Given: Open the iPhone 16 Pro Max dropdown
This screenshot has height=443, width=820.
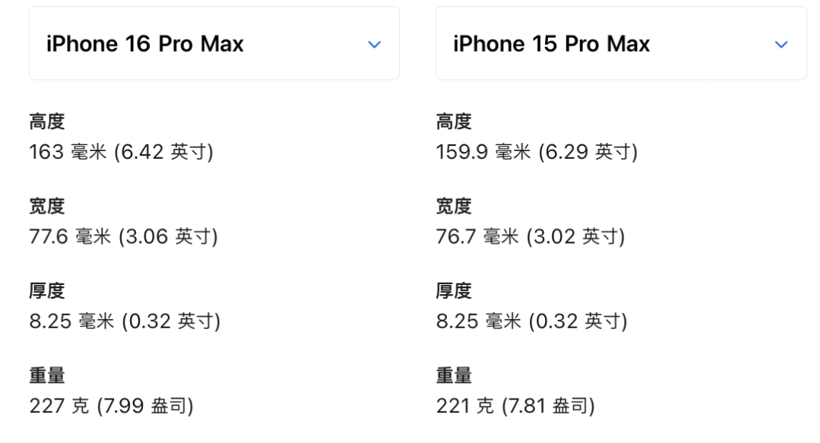Looking at the screenshot, I should click(213, 44).
